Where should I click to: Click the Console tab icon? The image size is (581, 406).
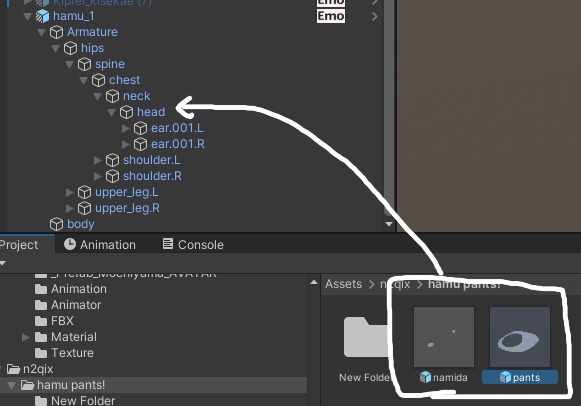[168, 244]
